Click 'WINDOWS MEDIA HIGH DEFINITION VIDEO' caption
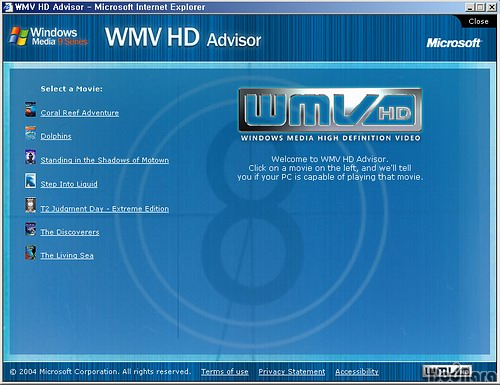 point(330,138)
